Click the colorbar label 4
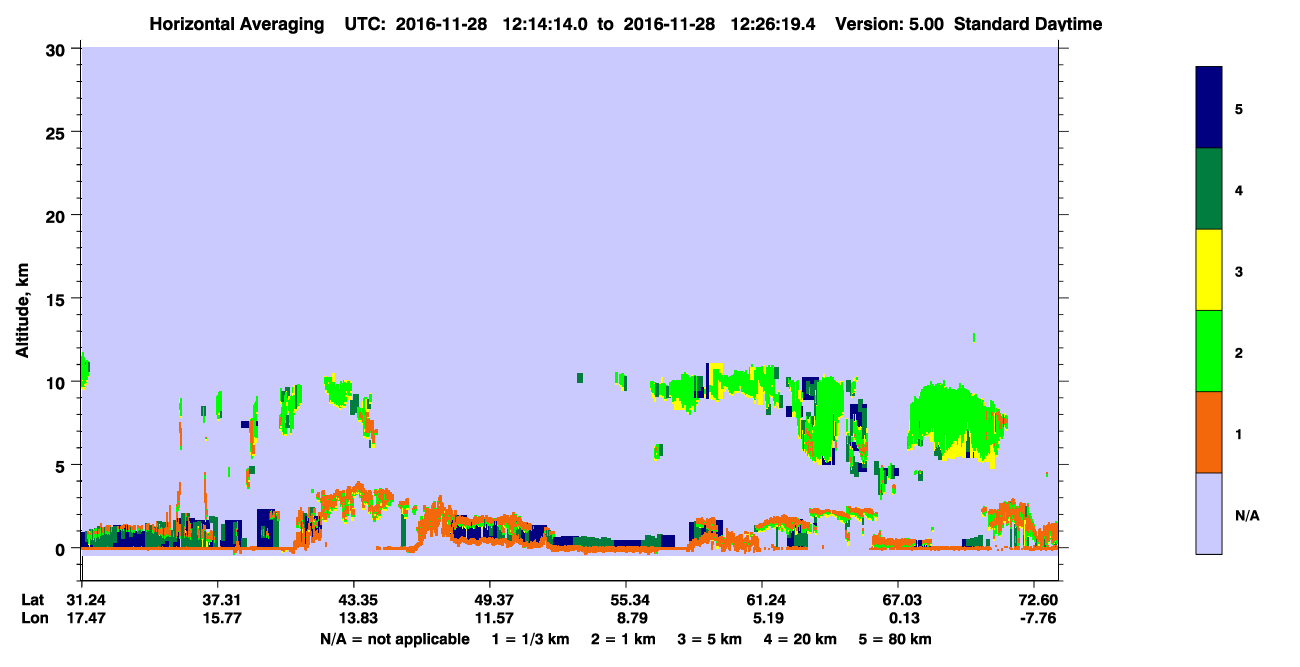 1239,189
